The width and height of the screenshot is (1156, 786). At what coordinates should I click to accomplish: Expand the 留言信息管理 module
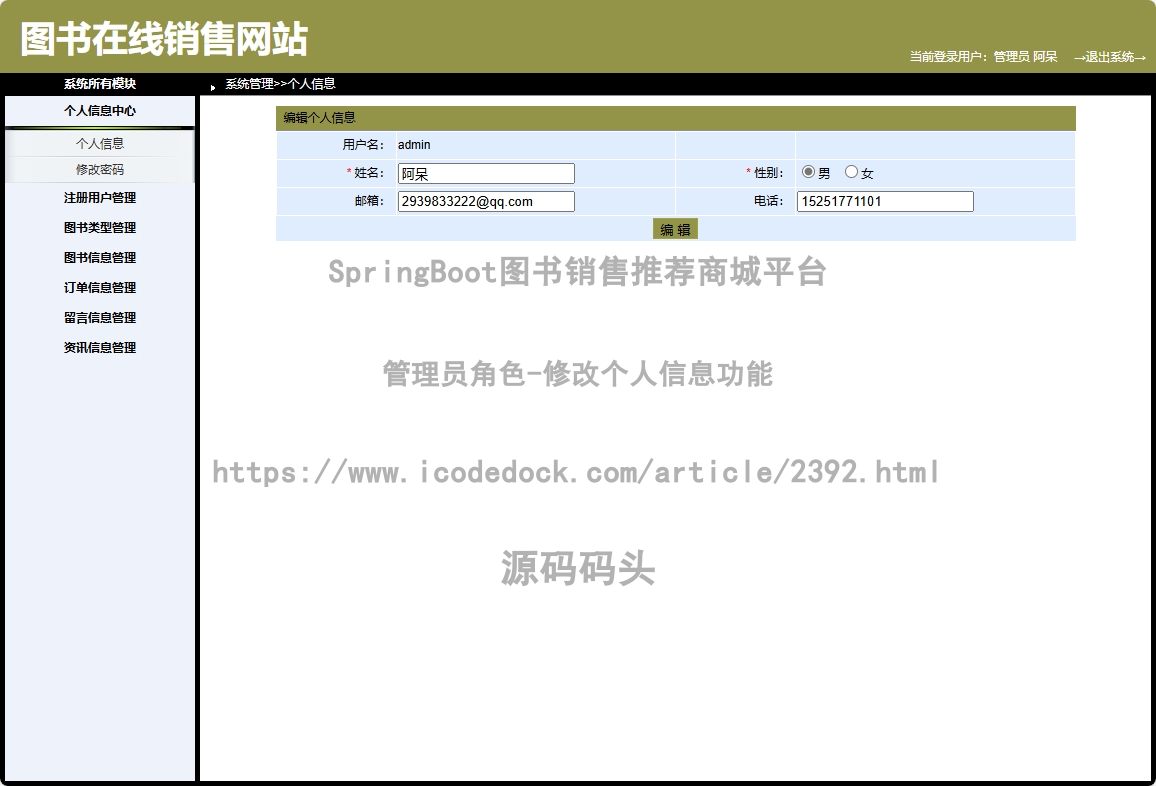(100, 318)
